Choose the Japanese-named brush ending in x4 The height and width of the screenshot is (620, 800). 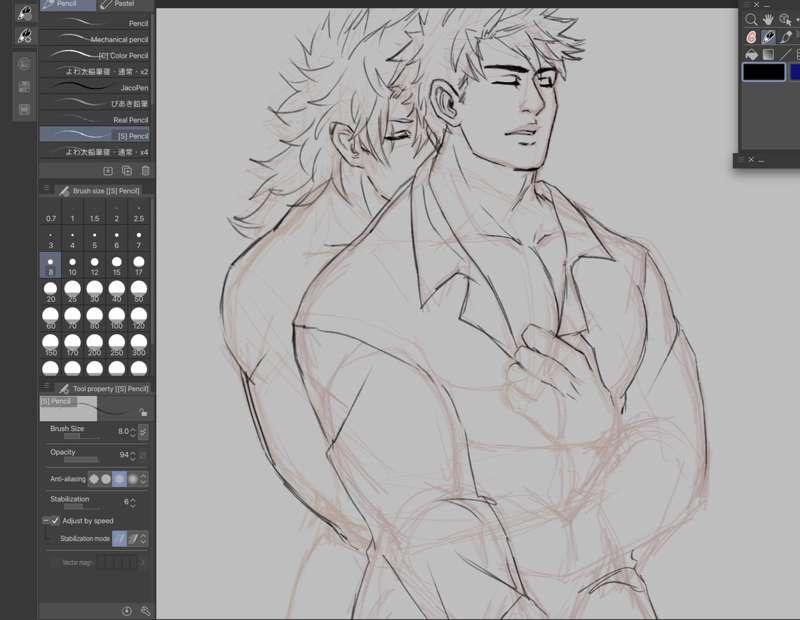(95, 152)
